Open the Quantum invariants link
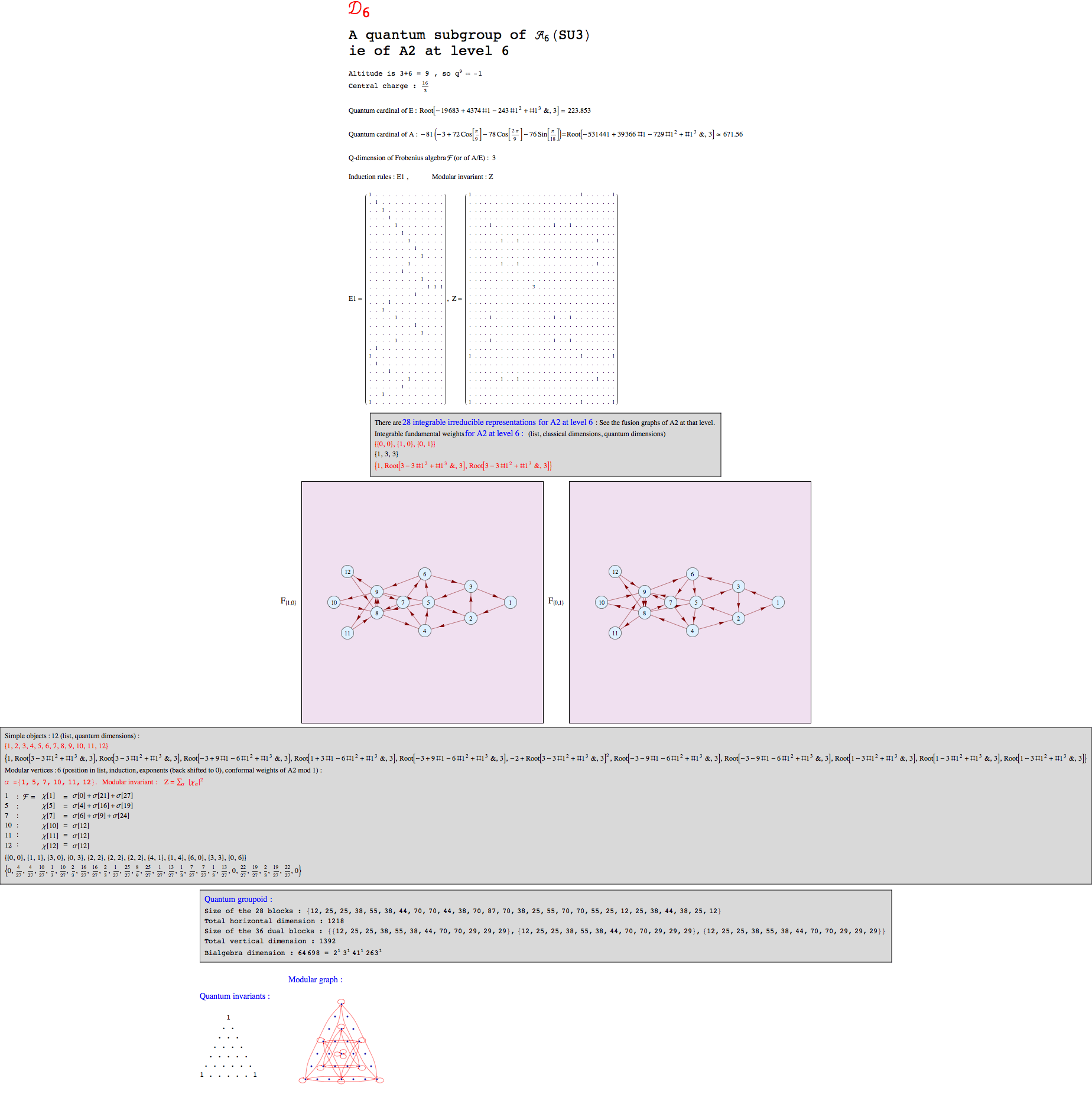Image resolution: width=1092 pixels, height=1107 pixels. (x=235, y=996)
